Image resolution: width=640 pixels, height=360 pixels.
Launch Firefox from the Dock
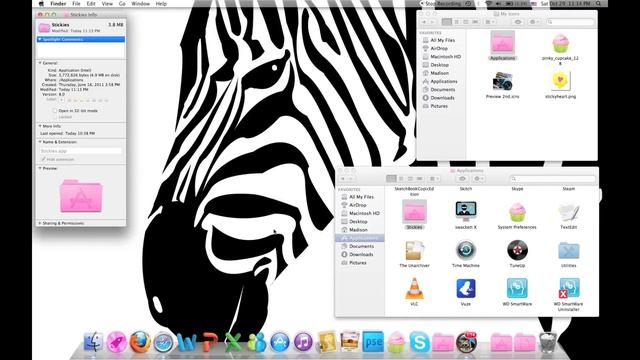tap(140, 342)
